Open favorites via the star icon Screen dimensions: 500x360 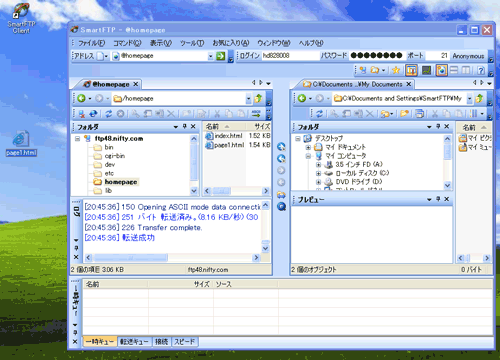pyautogui.click(x=396, y=70)
